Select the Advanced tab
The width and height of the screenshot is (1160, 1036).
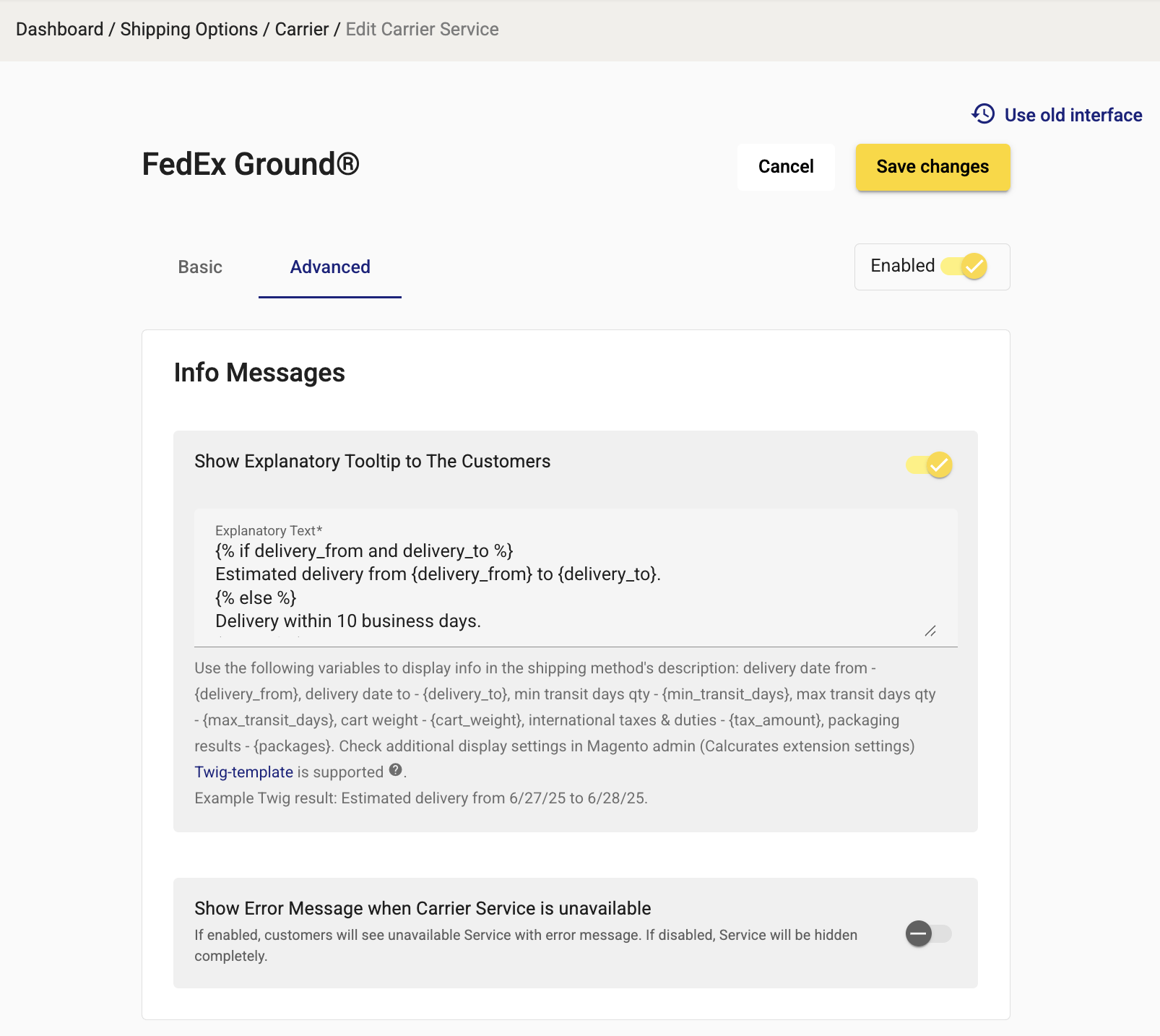pos(330,267)
